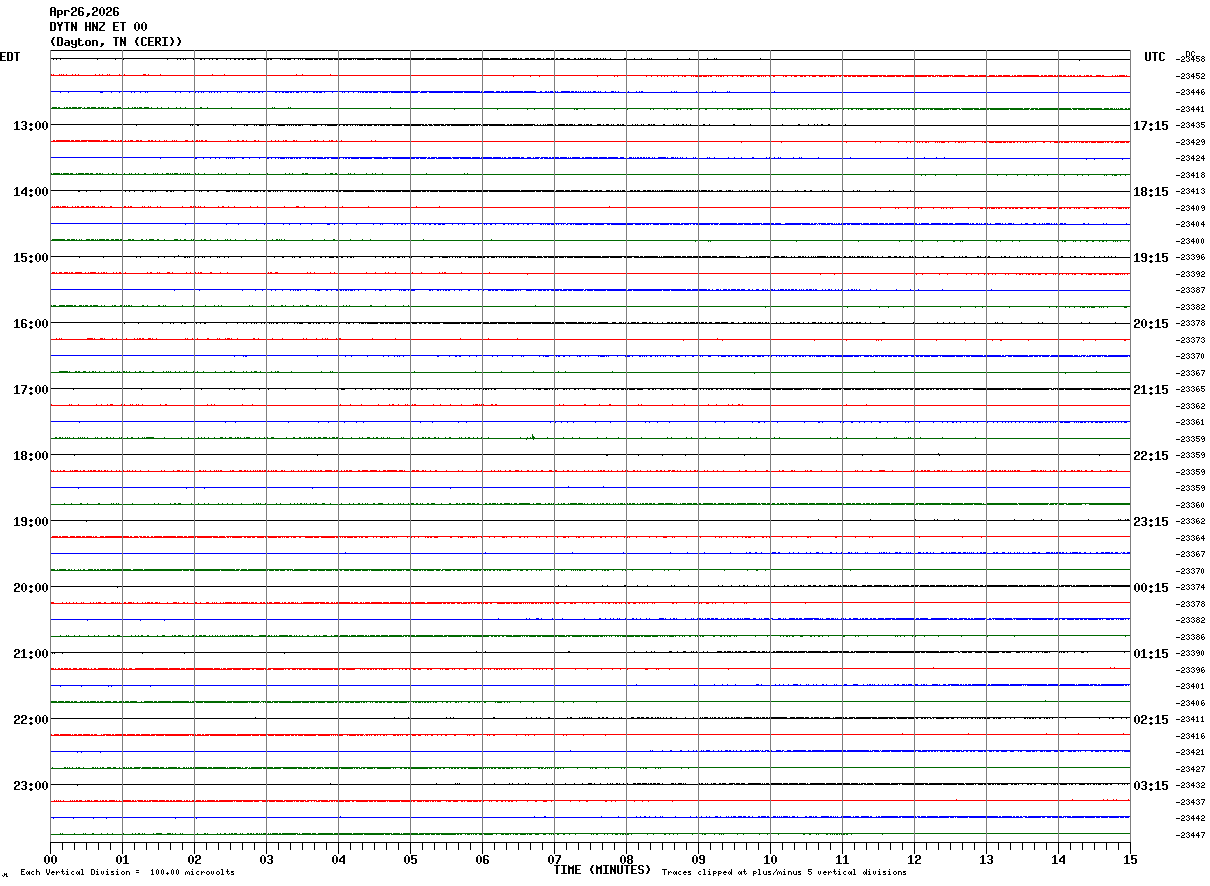Click the 10 minute axis tick label

coord(770,859)
